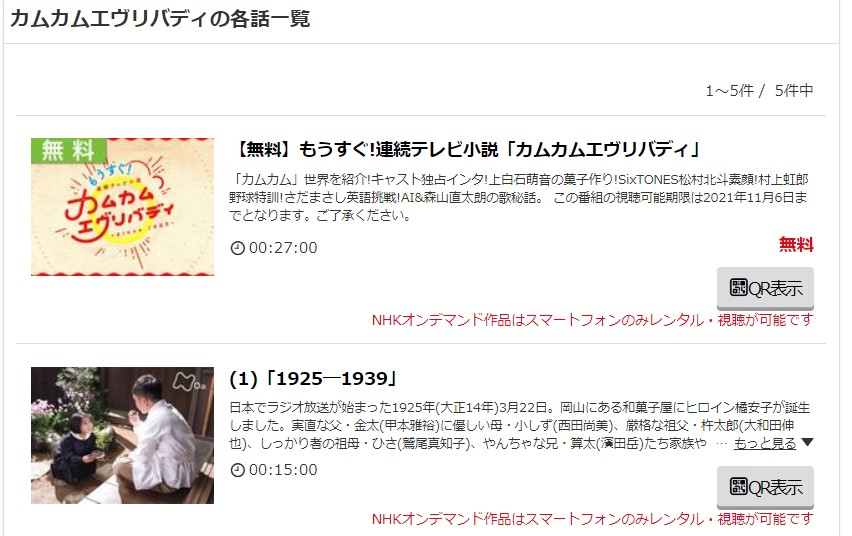Click the NHK smartphone-only notice under the preview
Viewport: 852px width, 536px height.
click(x=592, y=320)
